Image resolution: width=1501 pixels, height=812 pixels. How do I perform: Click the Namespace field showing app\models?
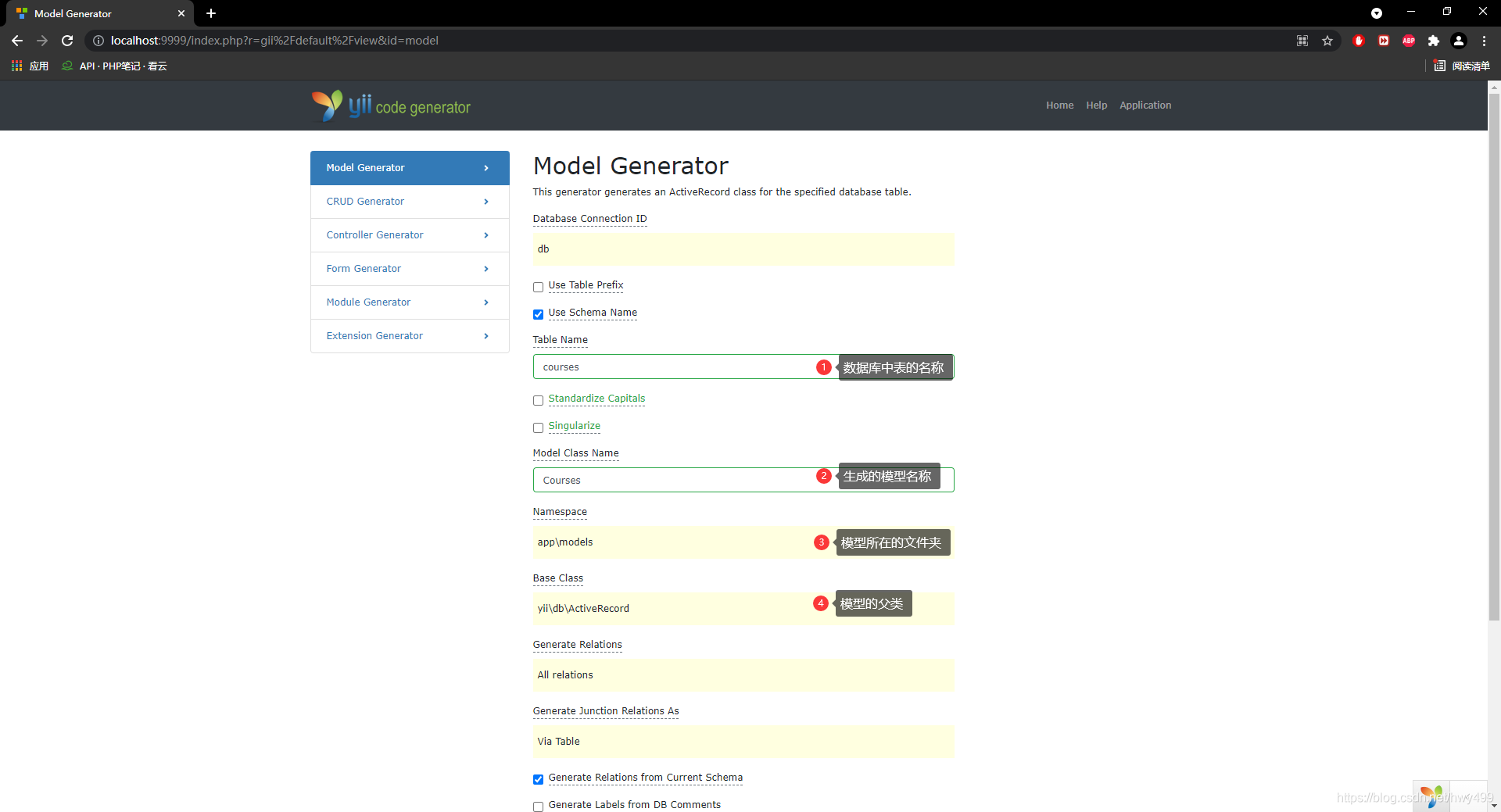coord(743,542)
